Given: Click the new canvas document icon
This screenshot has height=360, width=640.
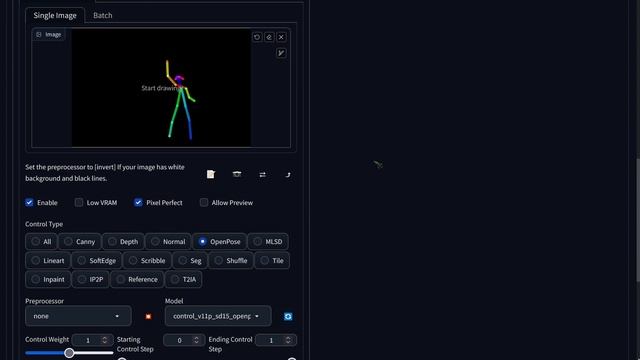Looking at the screenshot, I should click(x=211, y=174).
